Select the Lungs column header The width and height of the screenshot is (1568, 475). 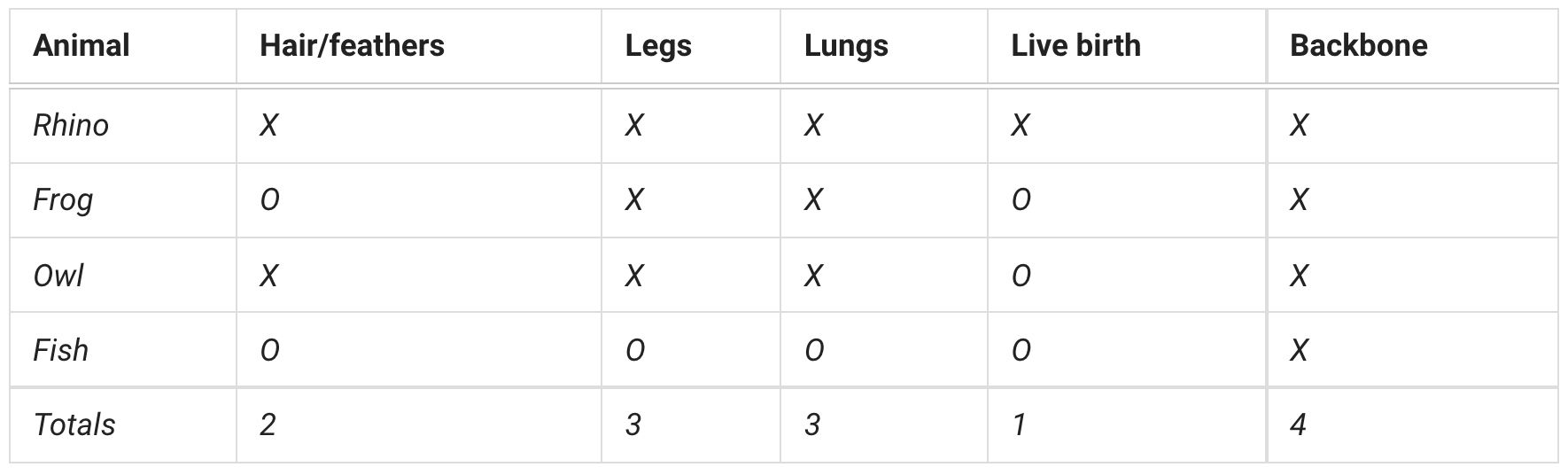coord(846,46)
